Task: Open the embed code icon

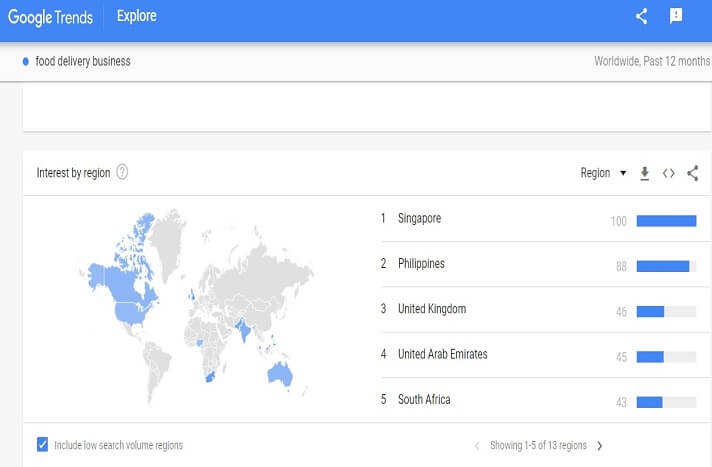Action: pos(669,173)
